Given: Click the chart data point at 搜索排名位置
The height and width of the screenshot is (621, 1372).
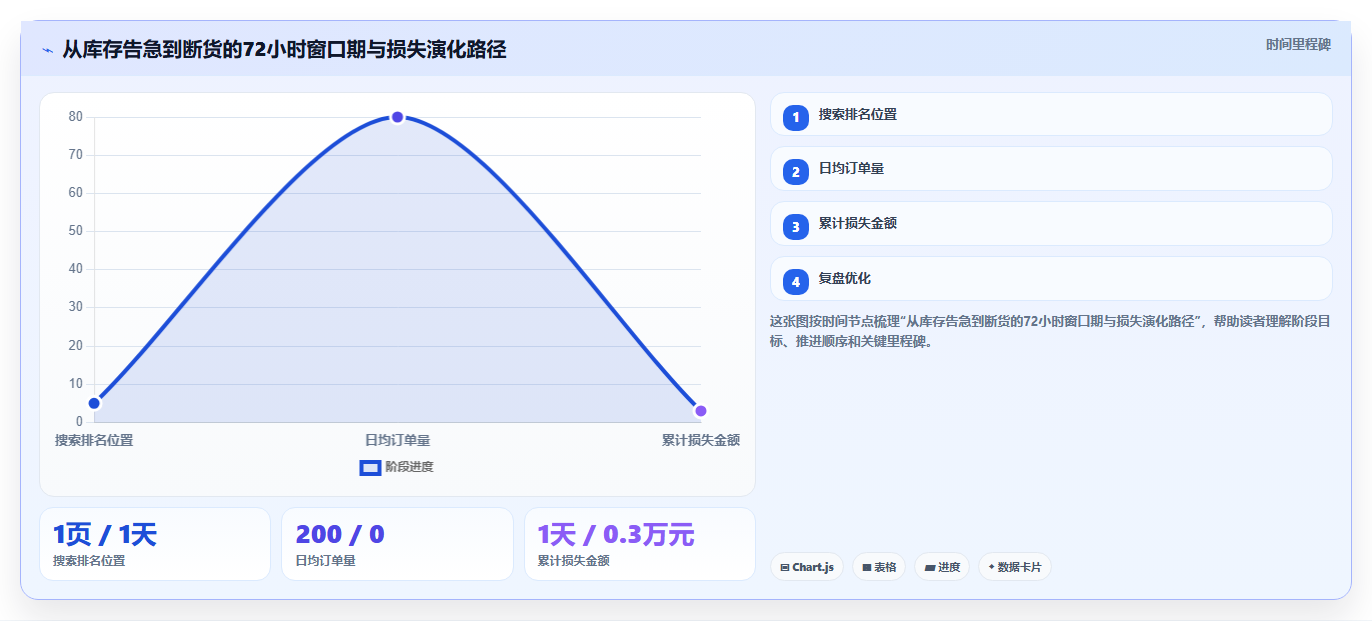Looking at the screenshot, I should 94,403.
